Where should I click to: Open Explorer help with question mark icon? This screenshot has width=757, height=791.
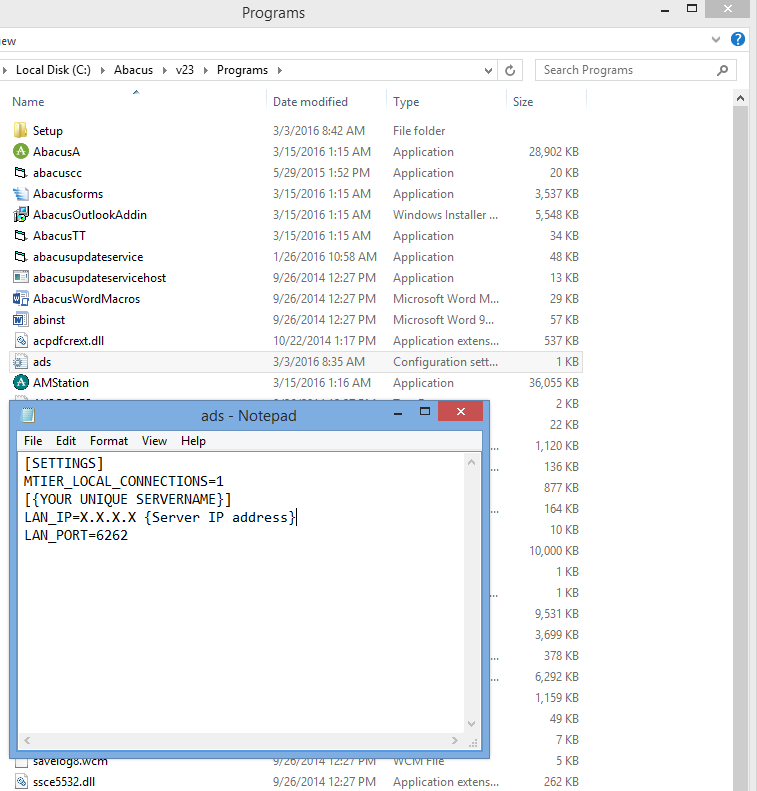(x=737, y=39)
